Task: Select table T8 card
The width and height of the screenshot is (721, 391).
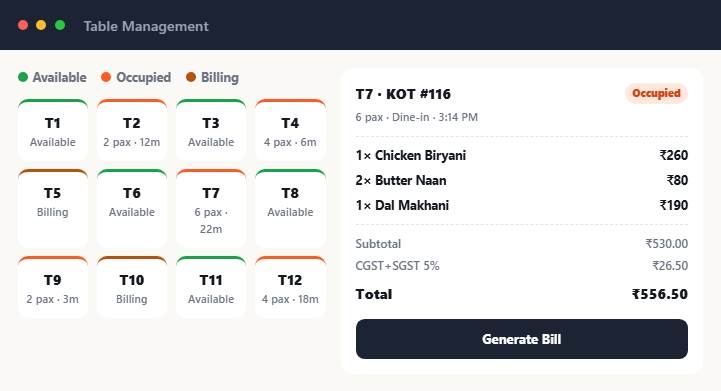Action: 290,208
